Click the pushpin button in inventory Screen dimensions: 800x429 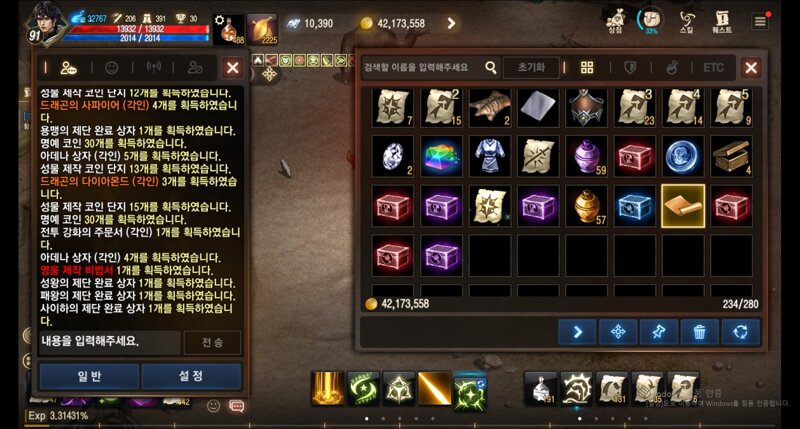point(659,332)
